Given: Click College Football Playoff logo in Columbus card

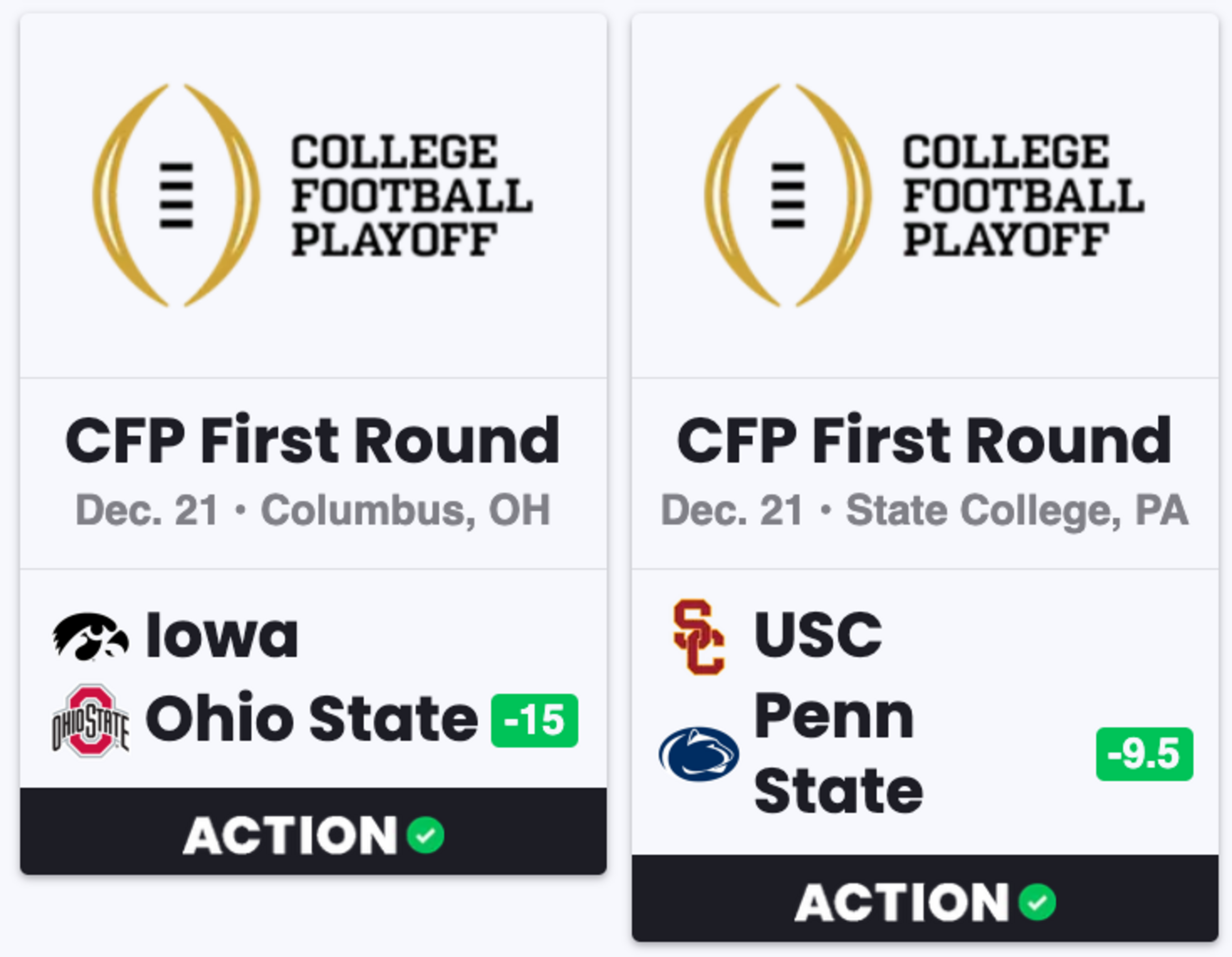Looking at the screenshot, I should pos(313,195).
